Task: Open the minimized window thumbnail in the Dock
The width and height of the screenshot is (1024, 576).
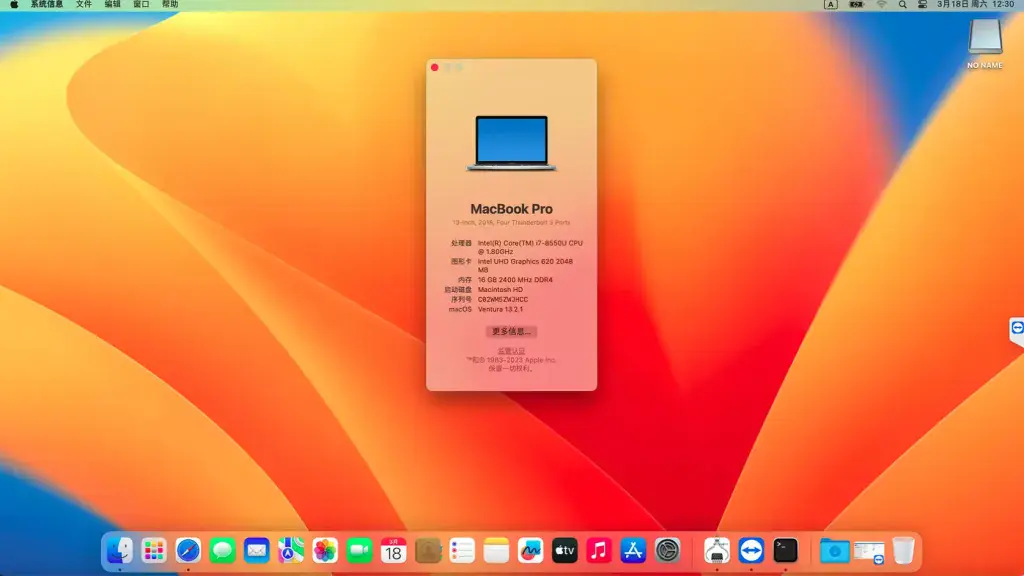Action: (869, 551)
